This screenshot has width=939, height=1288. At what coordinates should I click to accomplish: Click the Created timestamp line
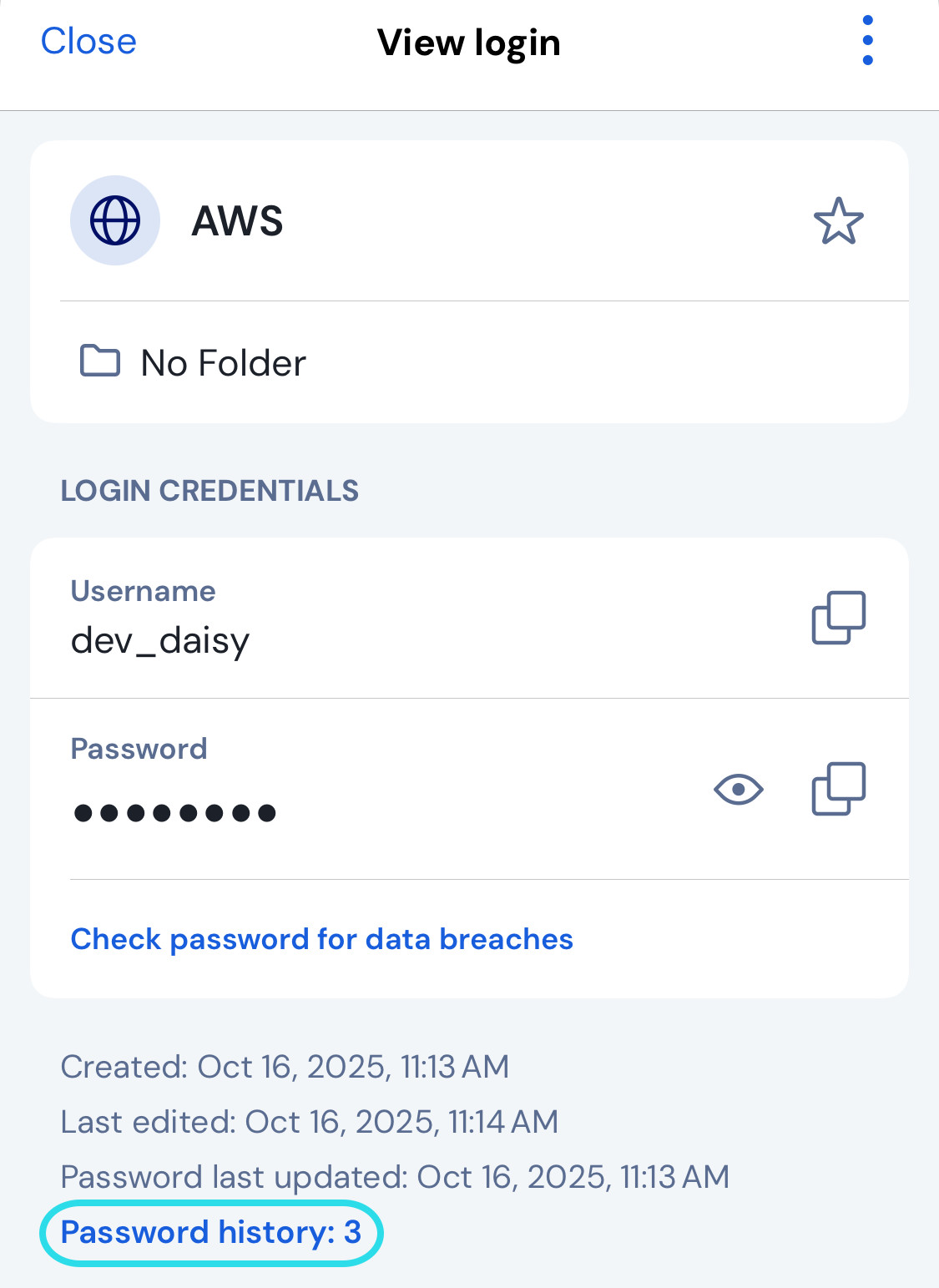click(285, 1067)
